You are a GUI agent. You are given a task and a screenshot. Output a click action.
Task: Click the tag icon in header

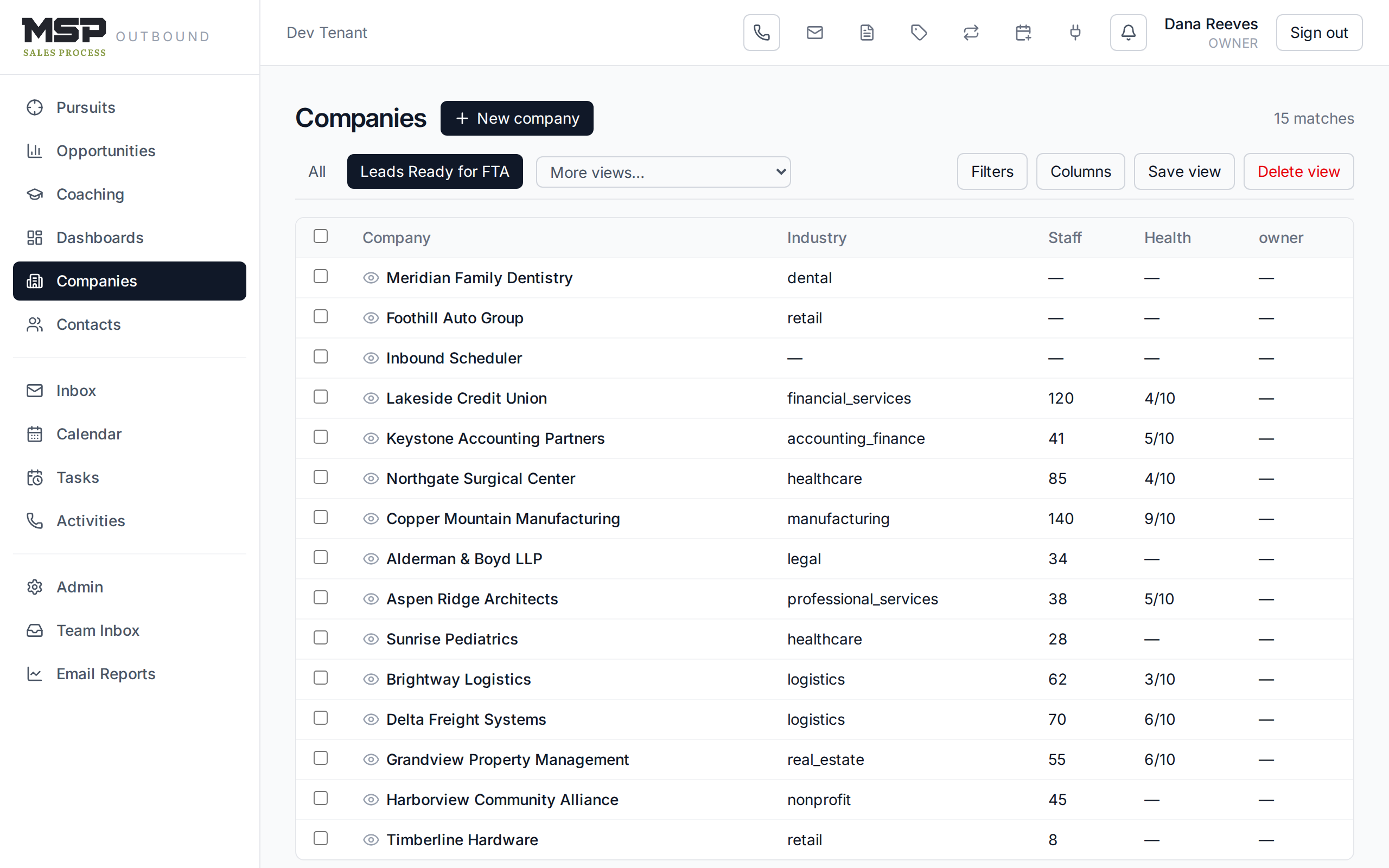919,33
